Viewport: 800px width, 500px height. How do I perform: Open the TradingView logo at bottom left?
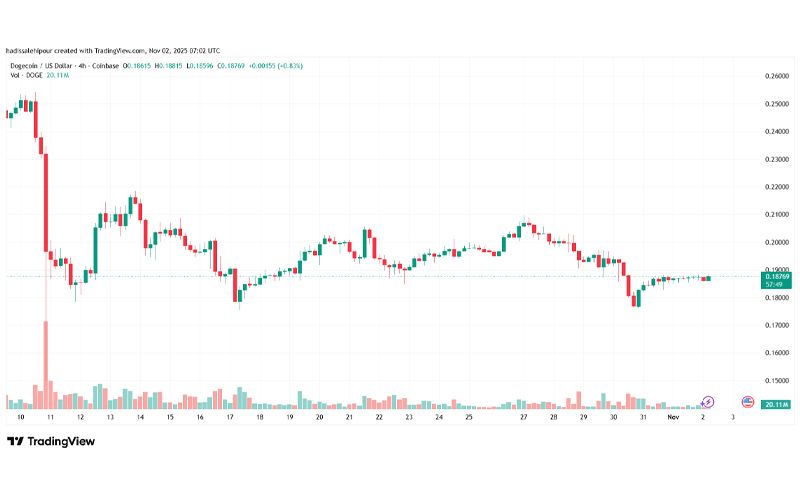51,441
